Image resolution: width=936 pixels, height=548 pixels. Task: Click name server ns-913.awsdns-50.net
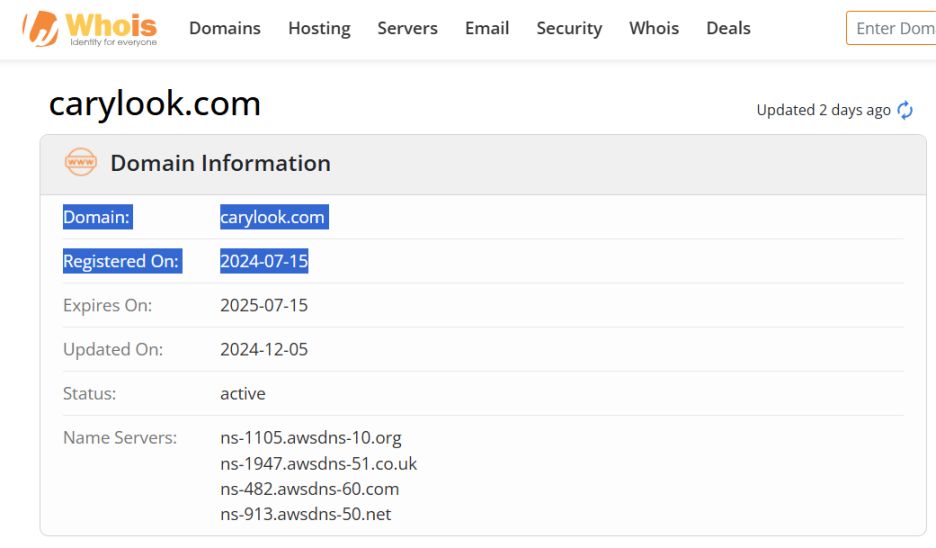coord(305,514)
